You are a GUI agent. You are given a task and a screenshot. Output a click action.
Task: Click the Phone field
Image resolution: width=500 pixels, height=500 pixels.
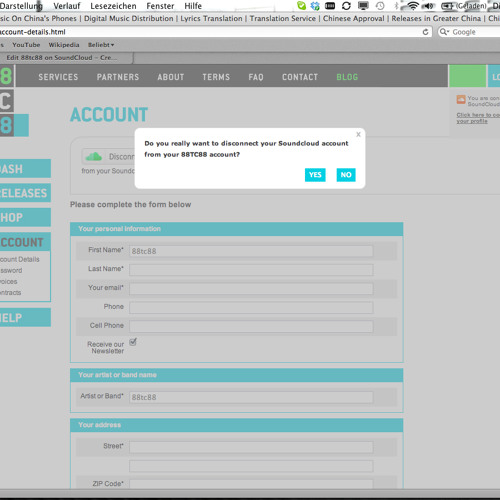(x=251, y=308)
